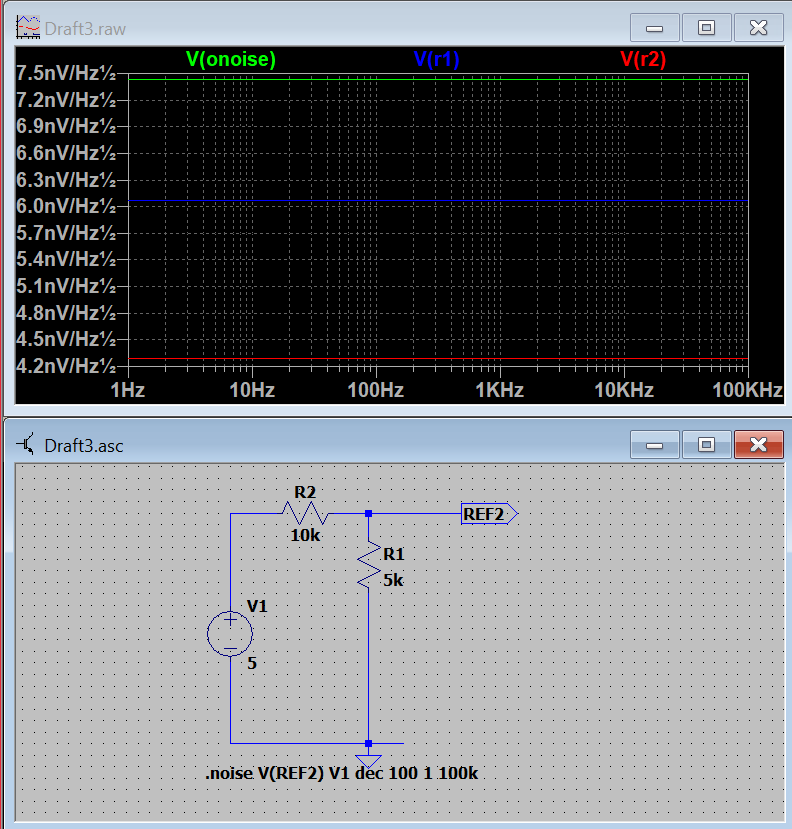
Task: Click the 10k value of R2
Action: click(x=305, y=535)
